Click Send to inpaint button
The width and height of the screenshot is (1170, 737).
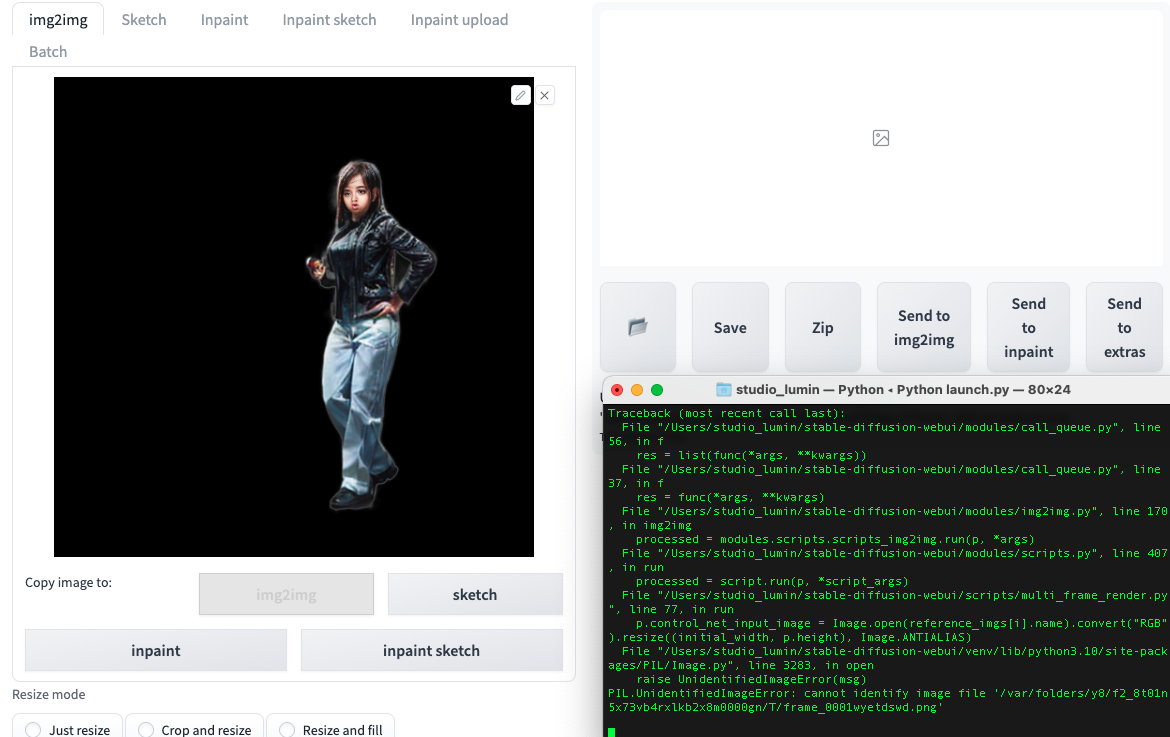pyautogui.click(x=1028, y=327)
